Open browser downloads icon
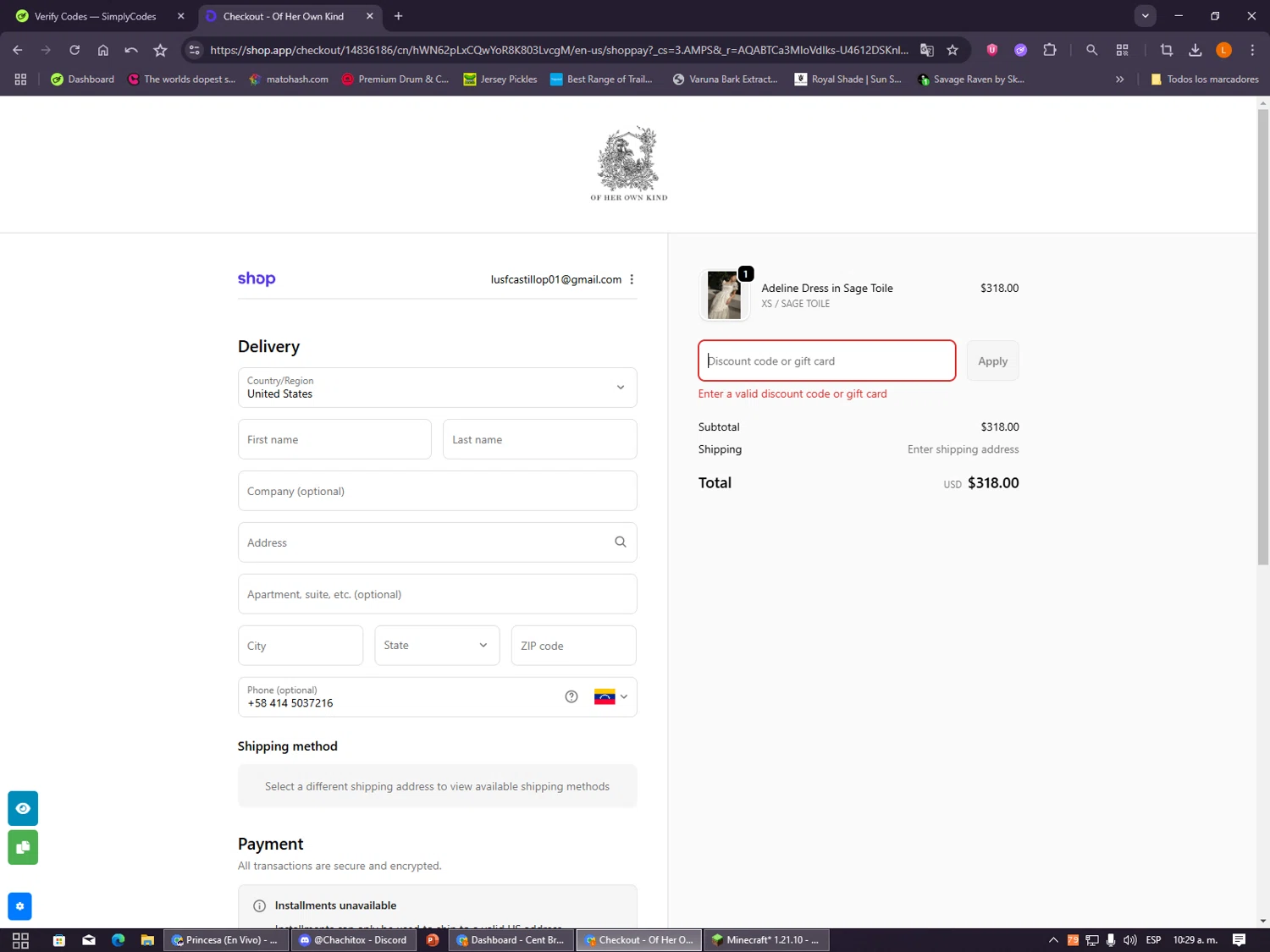 tap(1195, 50)
